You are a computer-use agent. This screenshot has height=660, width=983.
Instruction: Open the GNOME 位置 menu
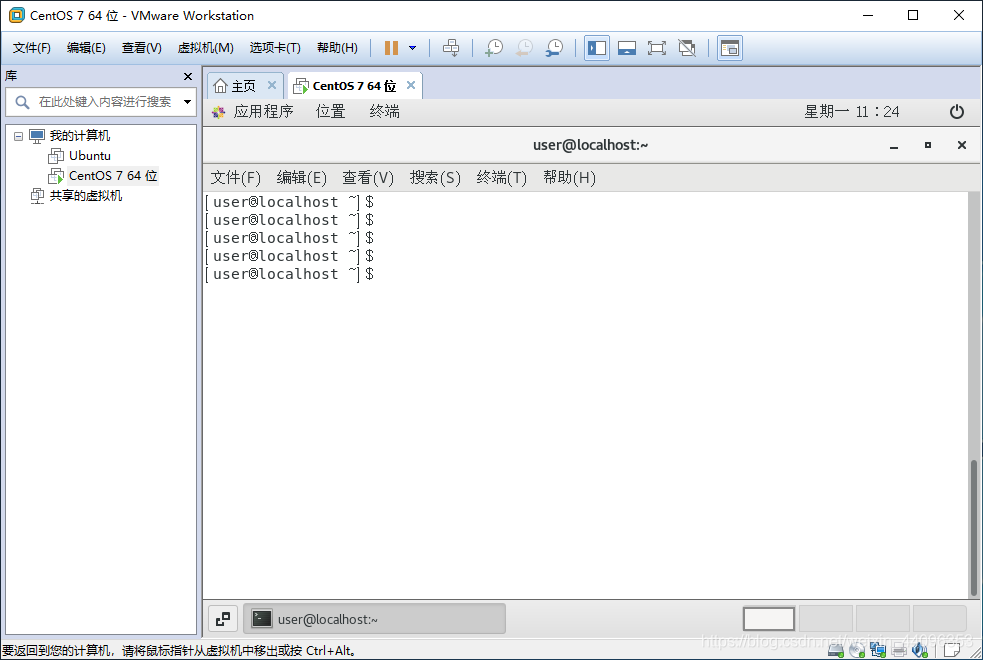pyautogui.click(x=330, y=112)
